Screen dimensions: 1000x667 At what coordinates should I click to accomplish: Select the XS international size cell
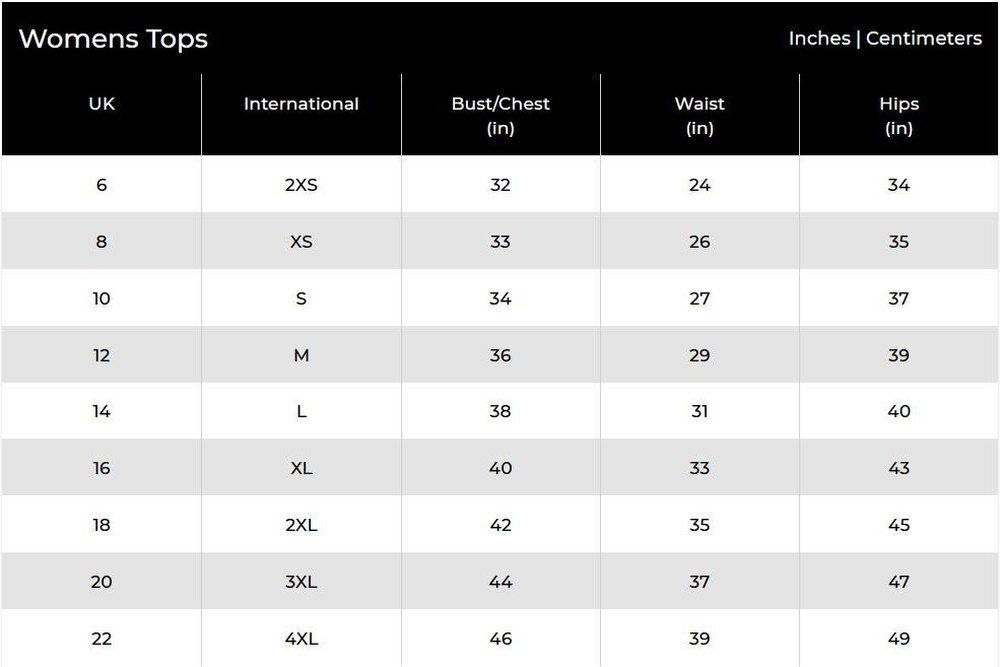coord(301,242)
